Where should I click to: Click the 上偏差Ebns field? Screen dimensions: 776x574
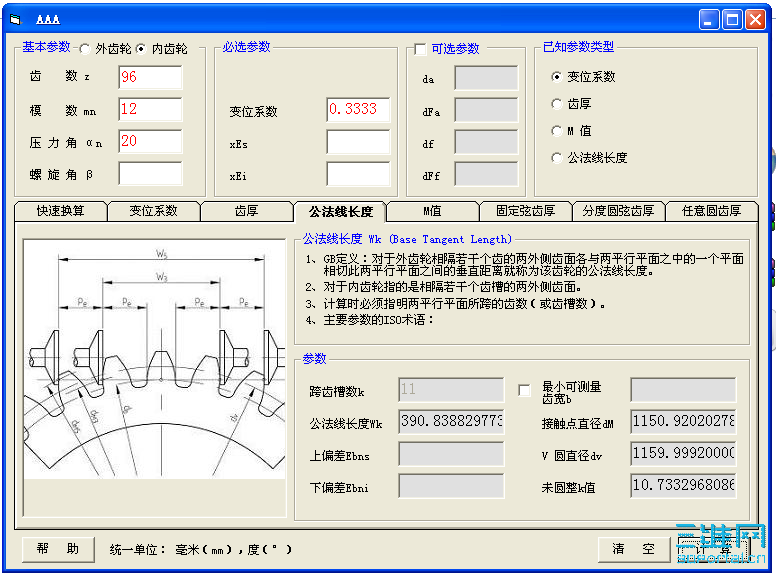(451, 454)
